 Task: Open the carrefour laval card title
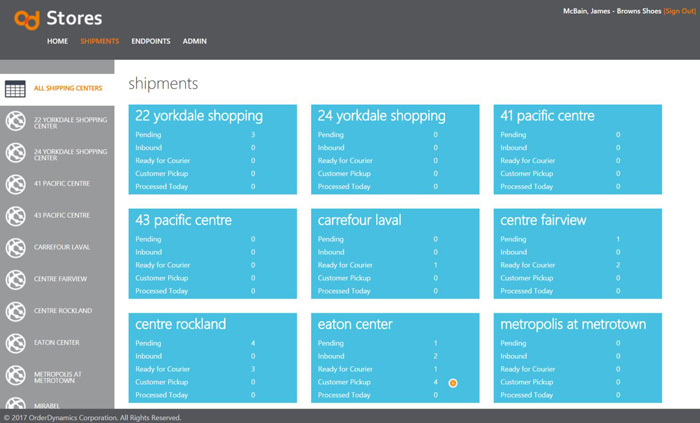coord(360,220)
